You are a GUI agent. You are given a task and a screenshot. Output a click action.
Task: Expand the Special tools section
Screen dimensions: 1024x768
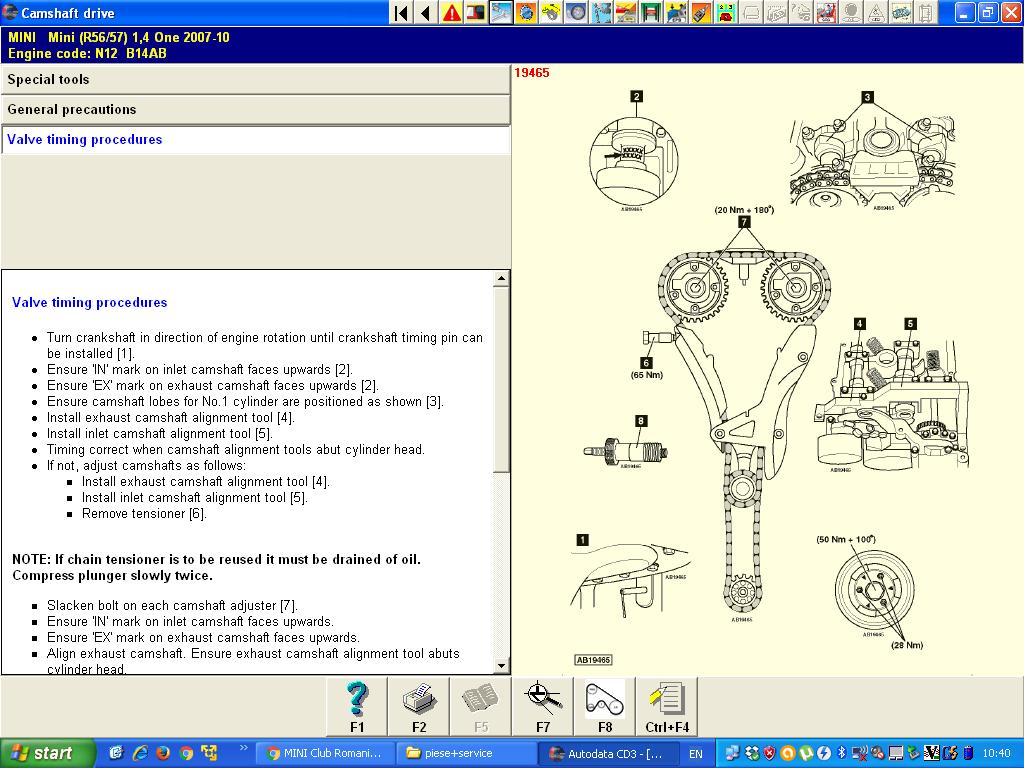tap(255, 80)
